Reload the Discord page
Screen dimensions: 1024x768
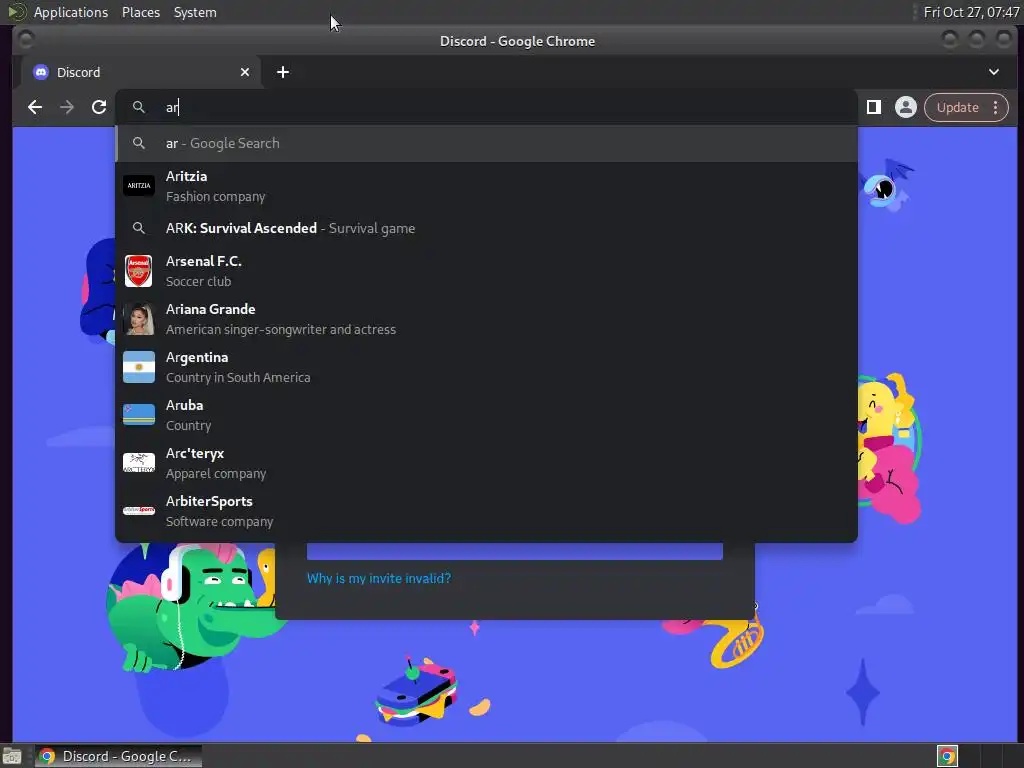tap(99, 107)
